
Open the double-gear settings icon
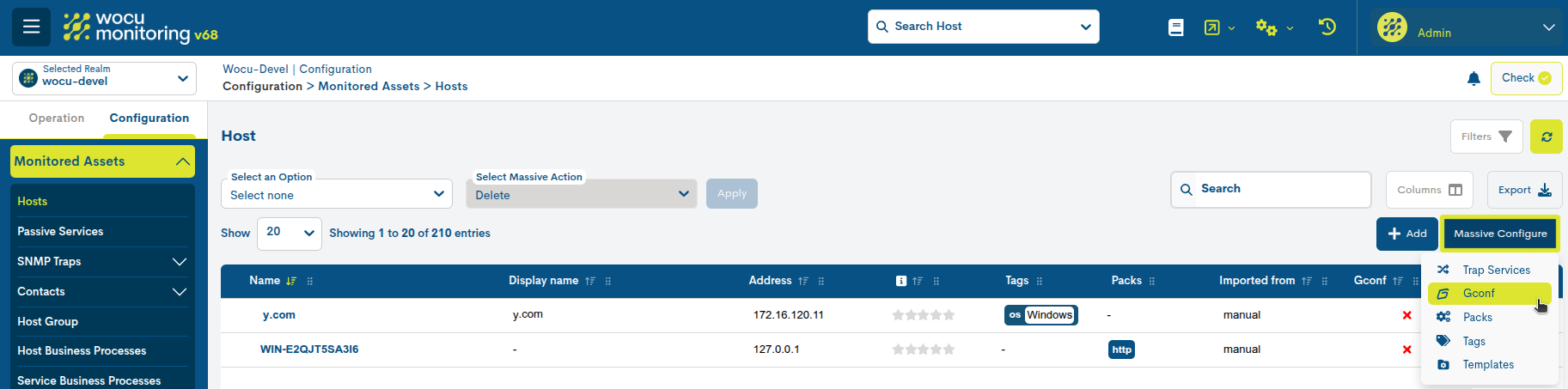pyautogui.click(x=1266, y=27)
